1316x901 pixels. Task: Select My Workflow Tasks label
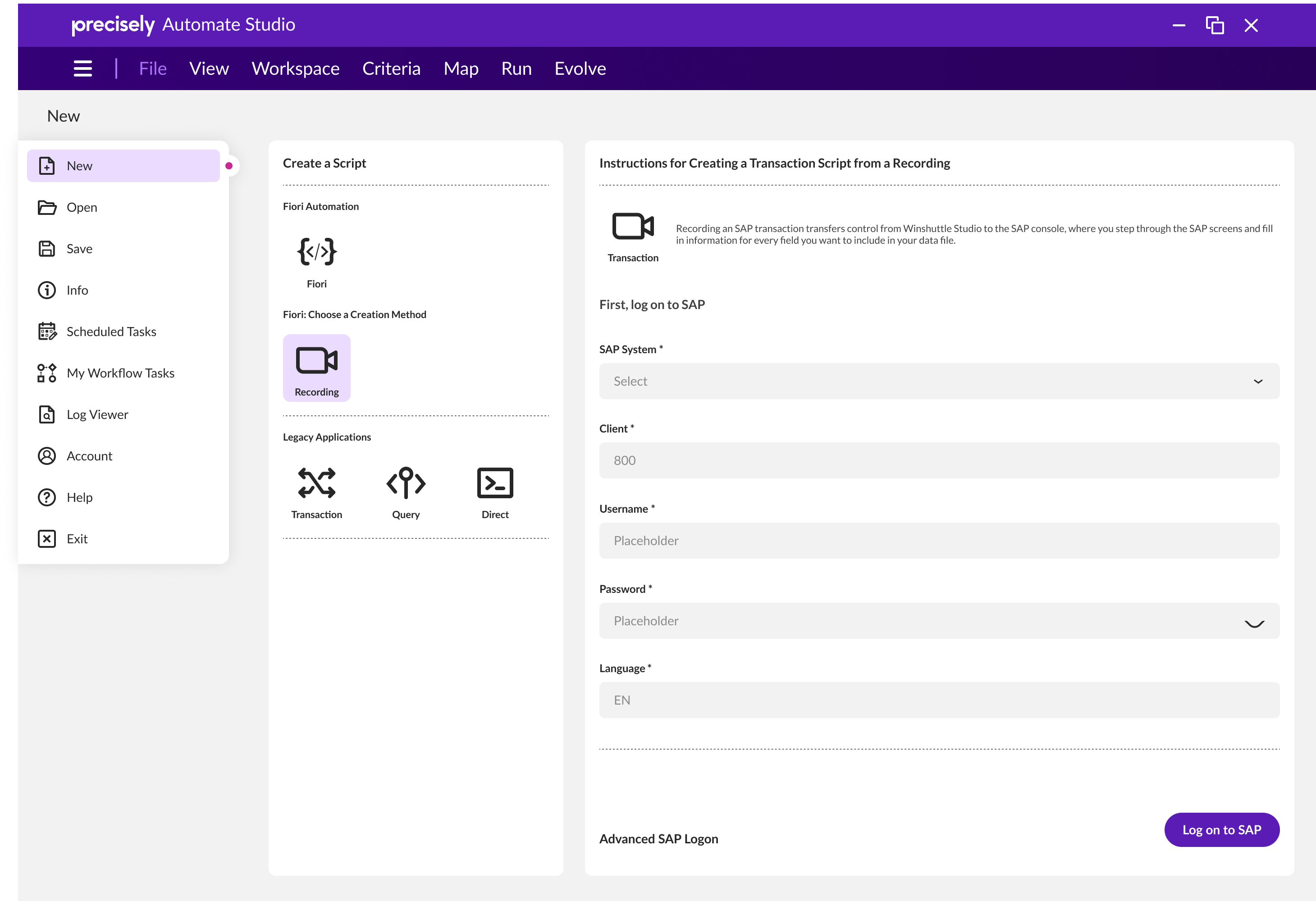tap(121, 373)
